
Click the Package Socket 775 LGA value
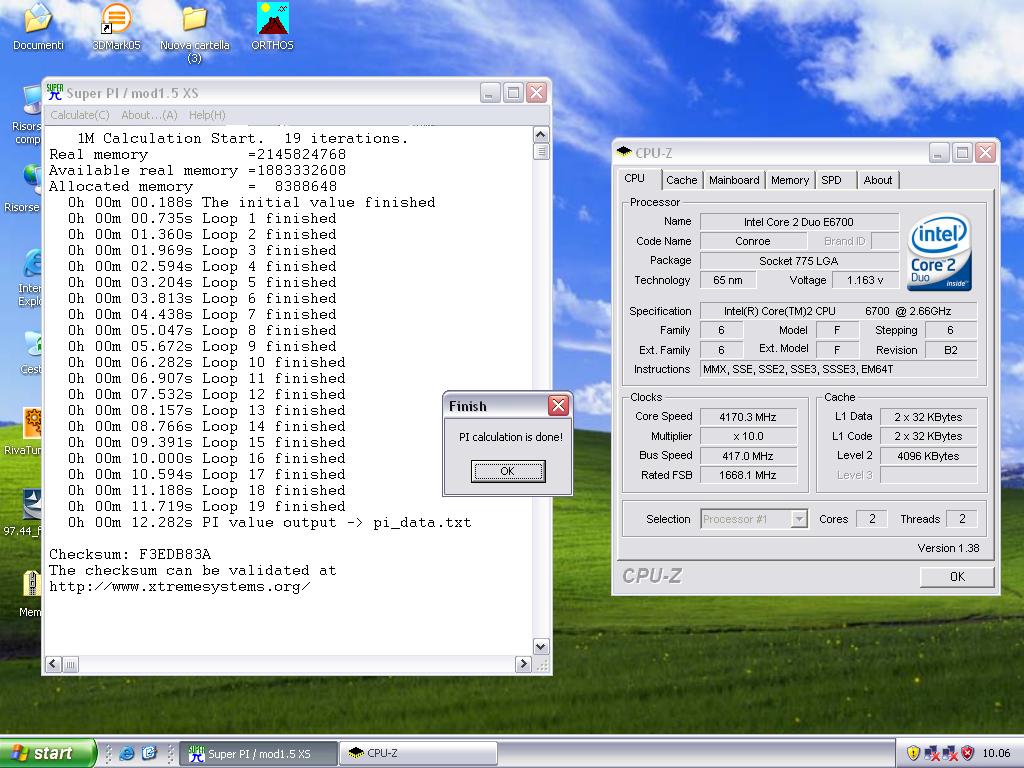799,261
